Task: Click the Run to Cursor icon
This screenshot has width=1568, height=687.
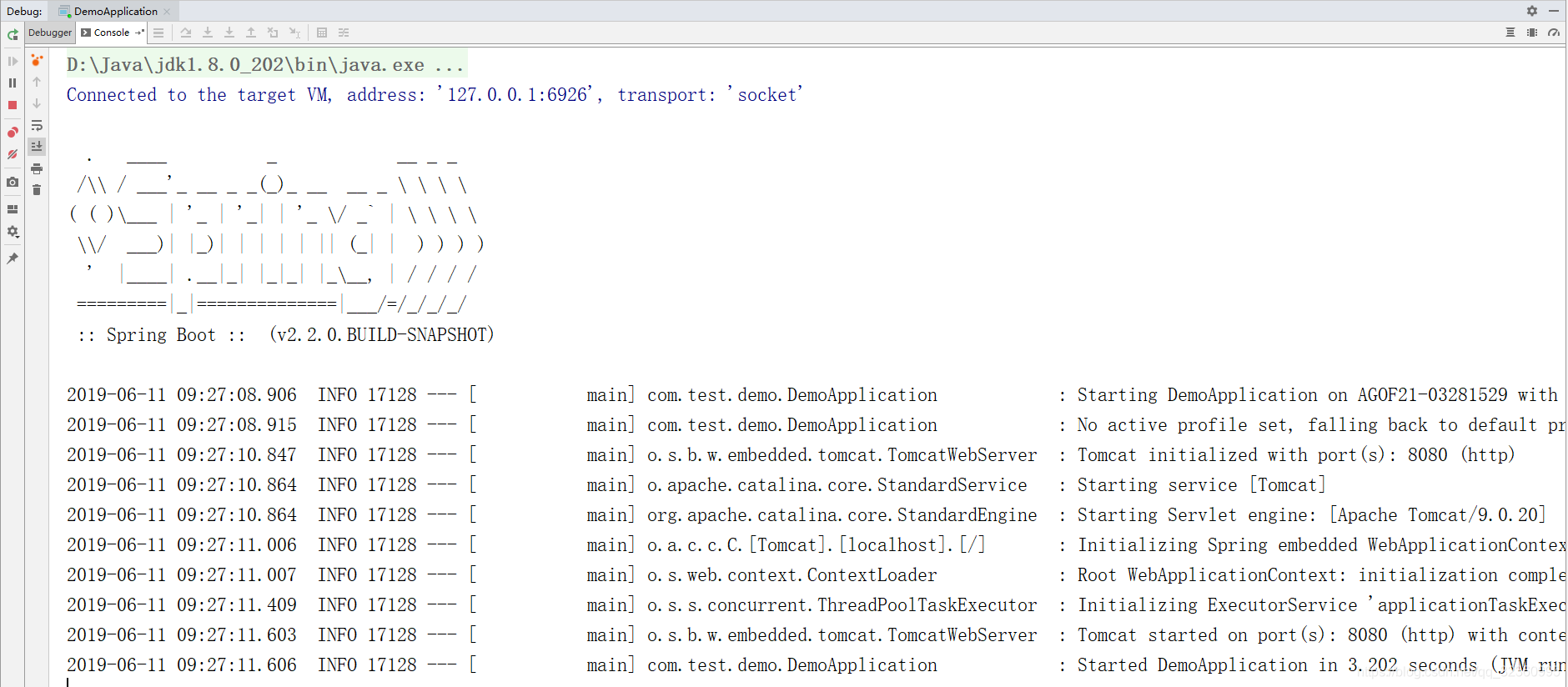Action: (294, 33)
